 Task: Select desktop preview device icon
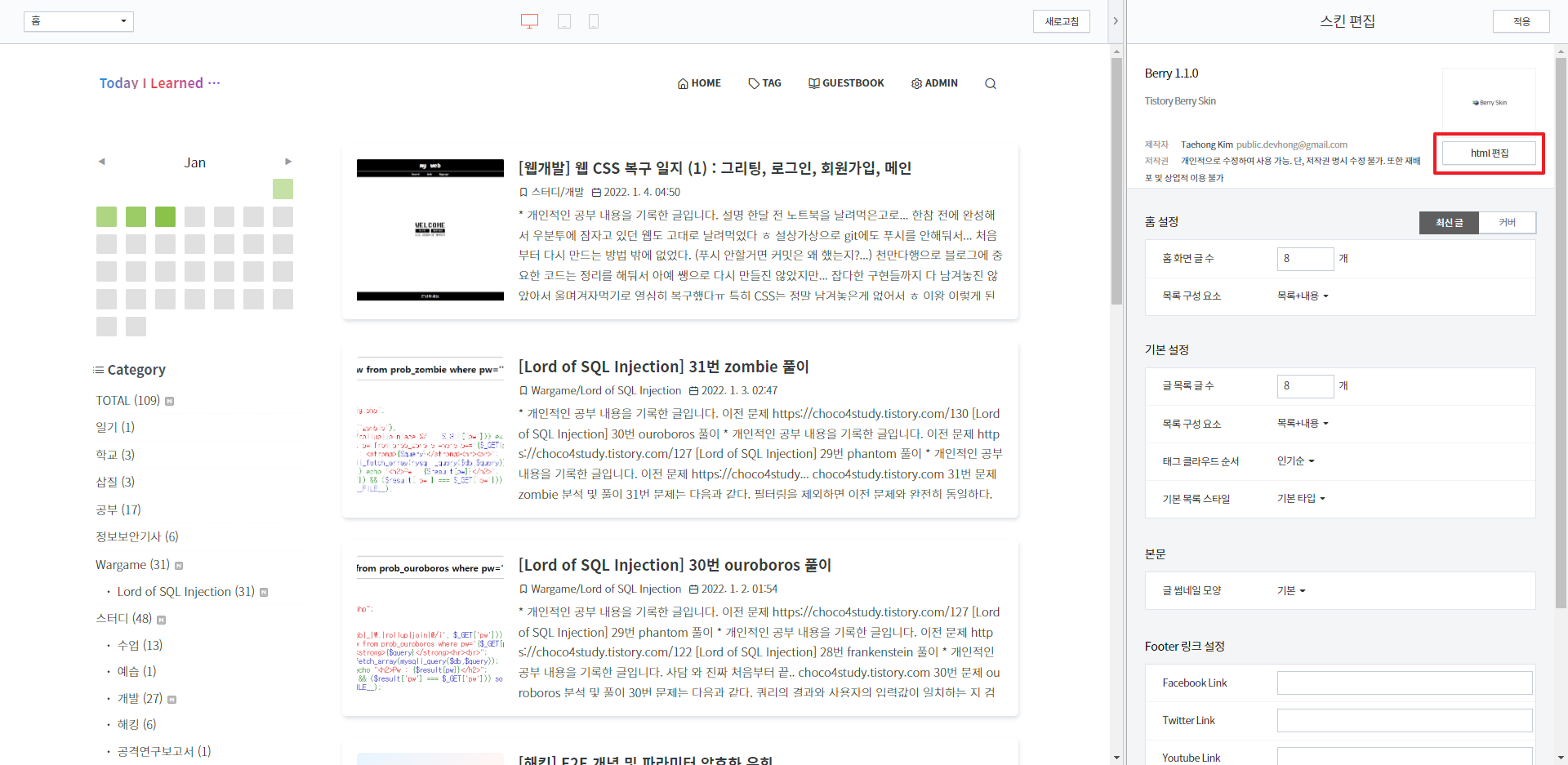tap(529, 21)
